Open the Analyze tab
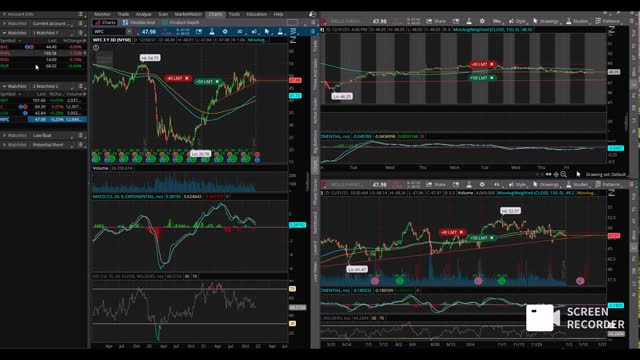Viewport: 640px width, 360px height. pyautogui.click(x=143, y=14)
